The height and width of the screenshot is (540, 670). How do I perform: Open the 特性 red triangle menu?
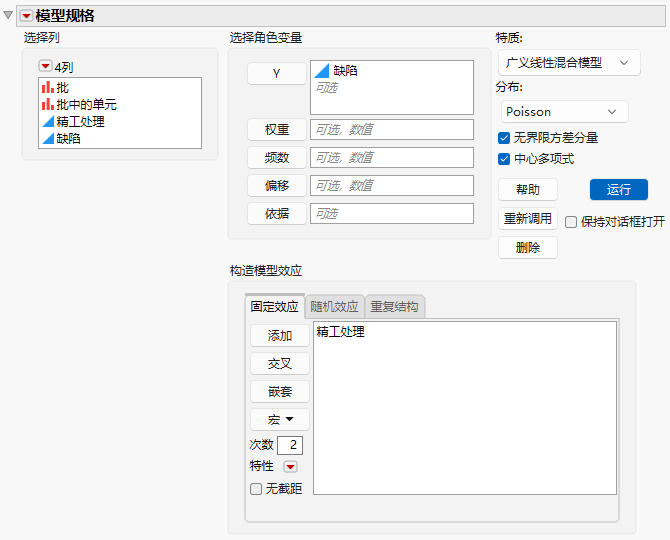(x=291, y=467)
